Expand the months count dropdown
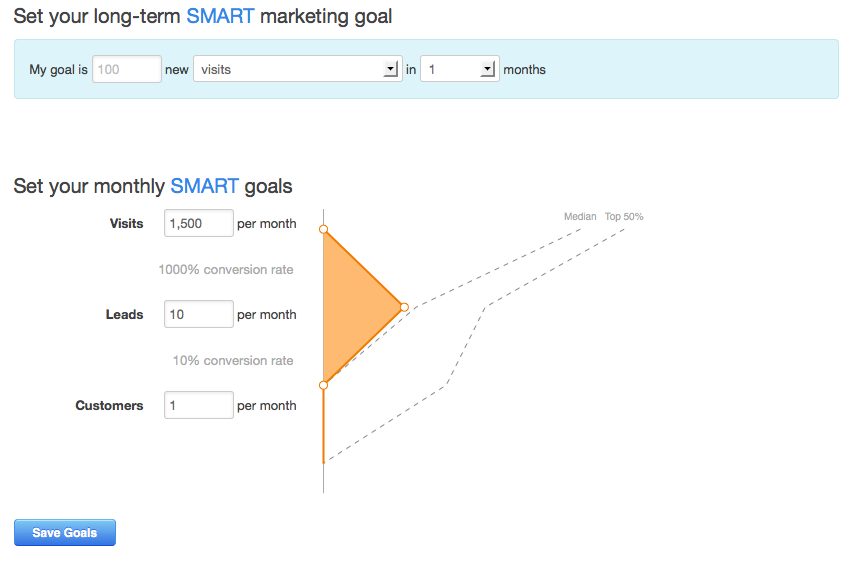Screen dimensions: 854x564 pos(459,69)
